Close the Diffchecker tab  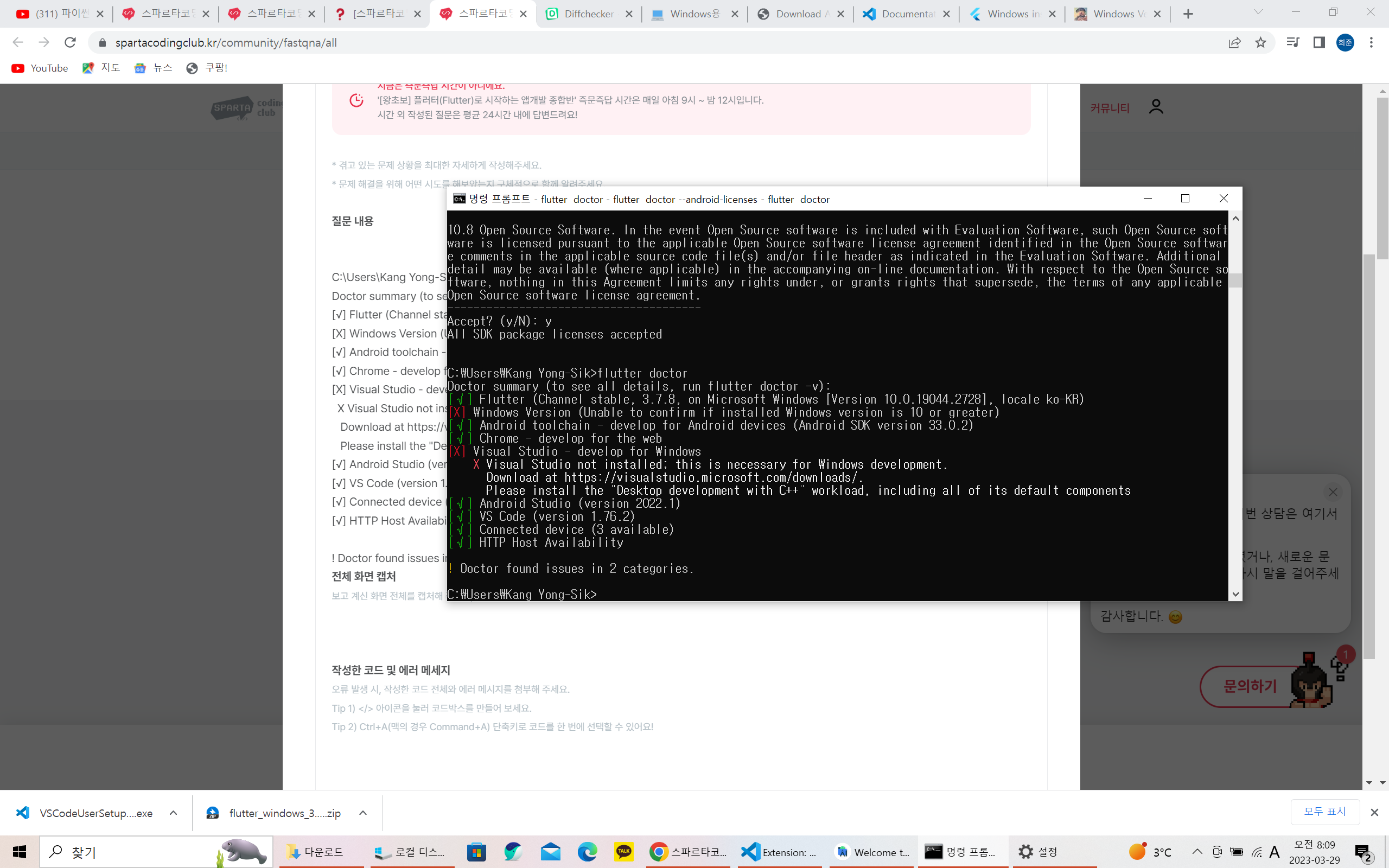click(629, 14)
